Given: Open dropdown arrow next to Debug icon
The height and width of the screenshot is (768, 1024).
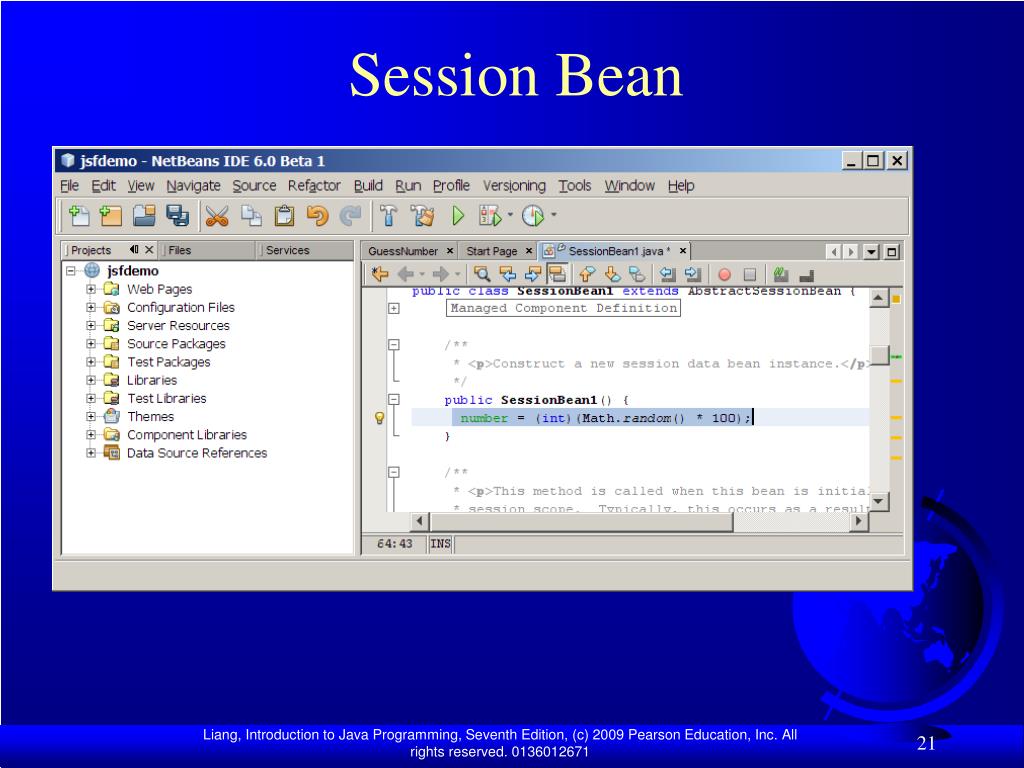Looking at the screenshot, I should [x=510, y=214].
